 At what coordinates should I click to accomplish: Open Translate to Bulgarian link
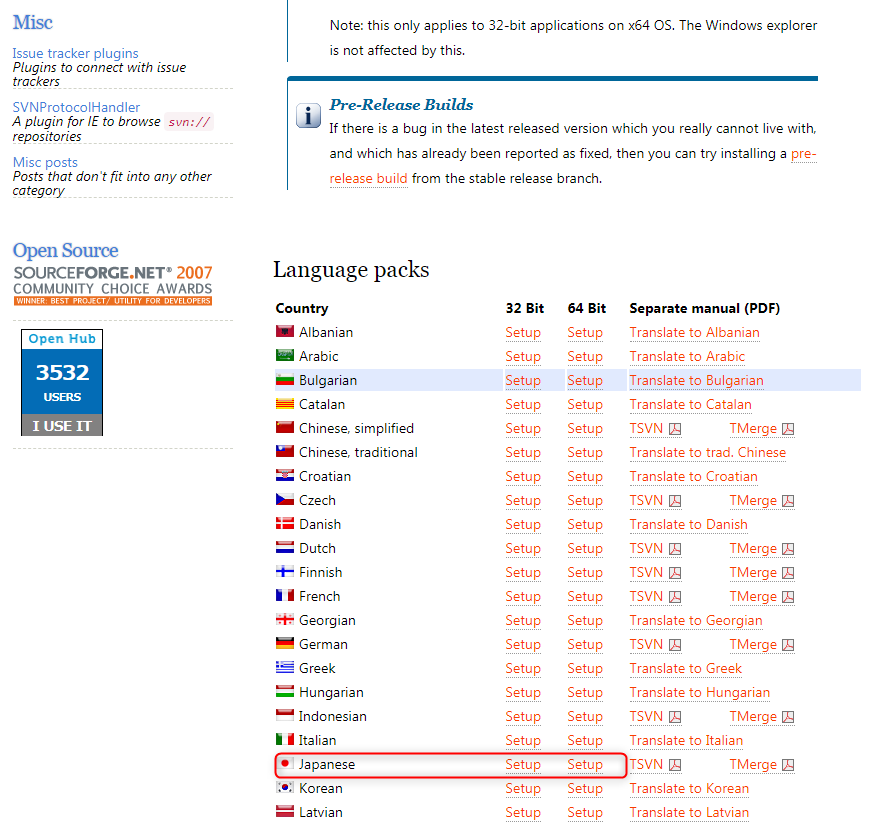tap(696, 380)
